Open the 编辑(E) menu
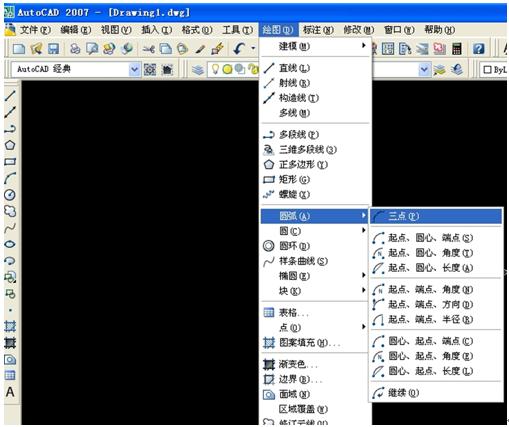The width and height of the screenshot is (509, 427). [76, 30]
